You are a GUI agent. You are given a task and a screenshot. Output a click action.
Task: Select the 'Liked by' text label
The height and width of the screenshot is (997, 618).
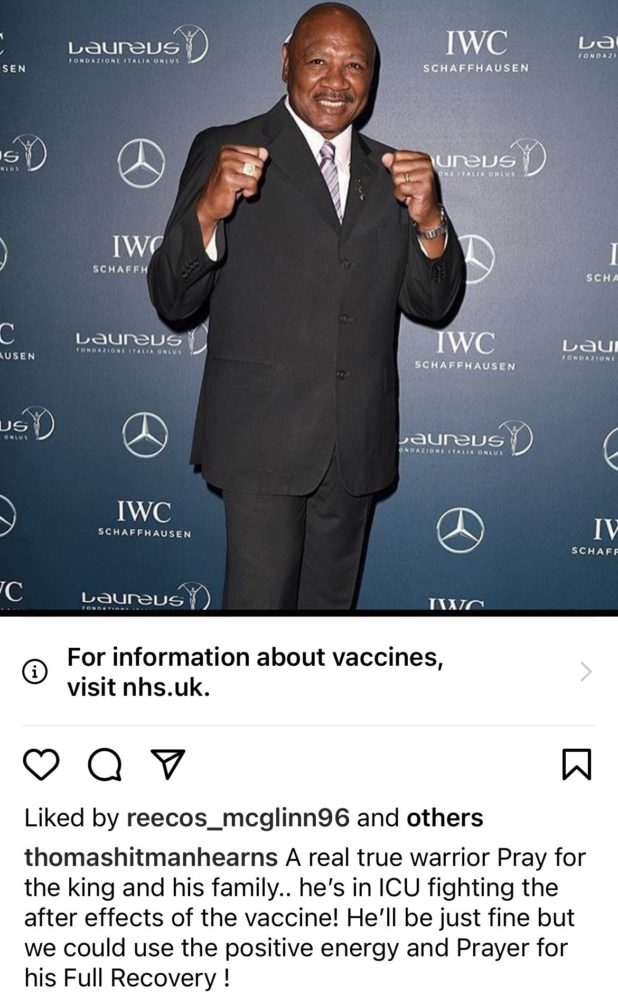[x=71, y=818]
